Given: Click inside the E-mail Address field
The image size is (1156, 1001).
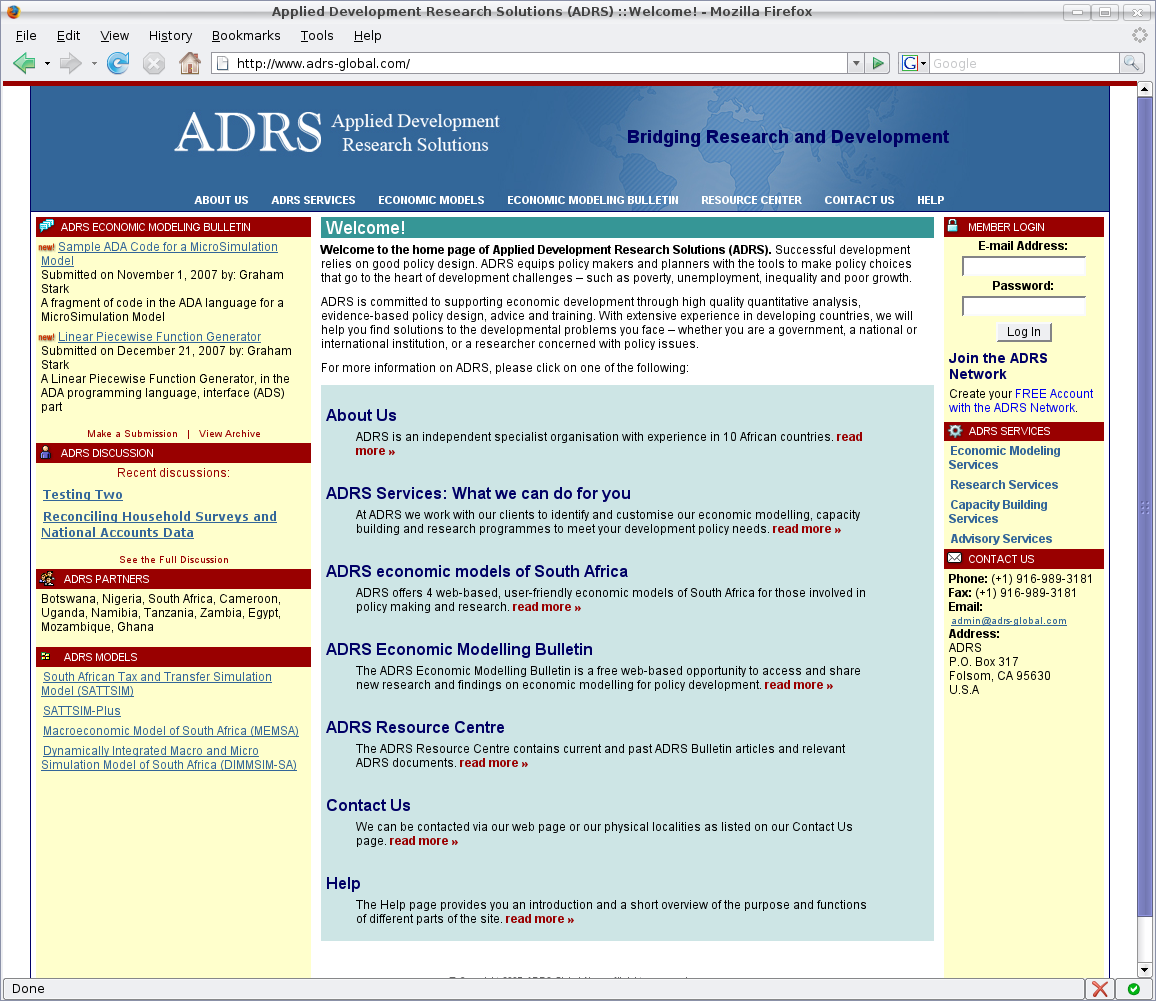Looking at the screenshot, I should (x=1023, y=265).
